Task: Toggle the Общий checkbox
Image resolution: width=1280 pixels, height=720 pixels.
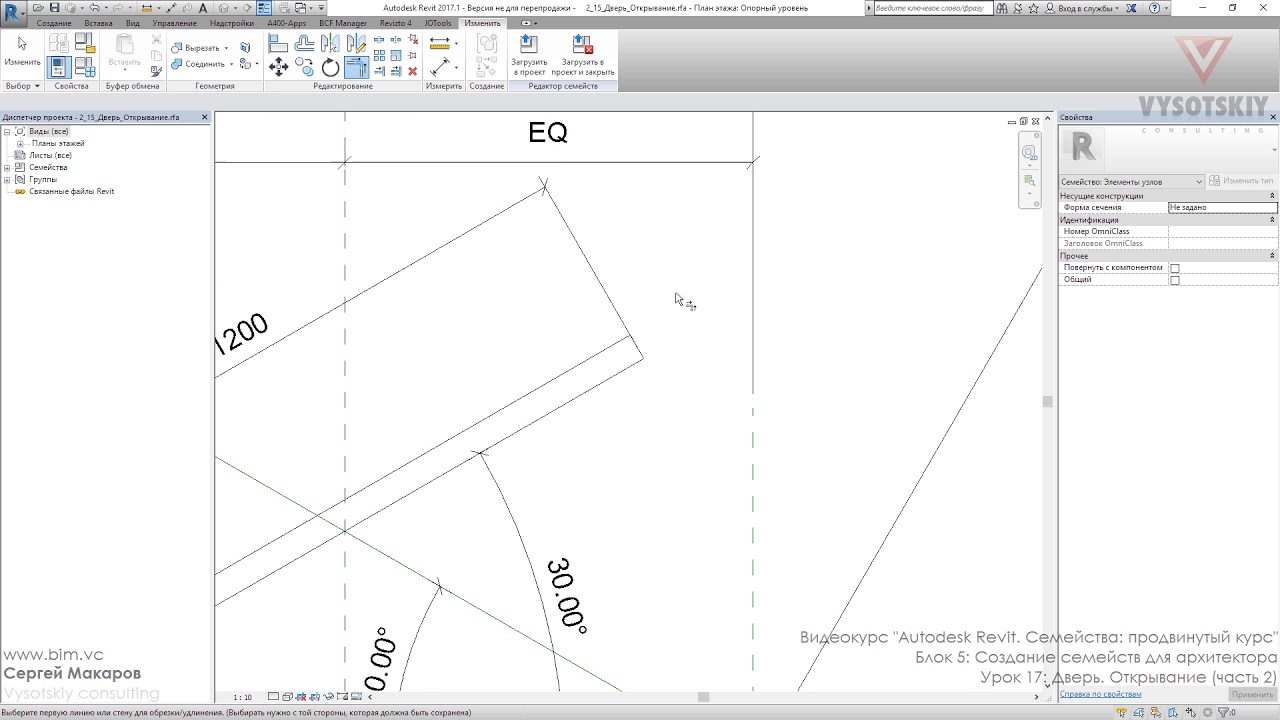Action: click(1175, 280)
